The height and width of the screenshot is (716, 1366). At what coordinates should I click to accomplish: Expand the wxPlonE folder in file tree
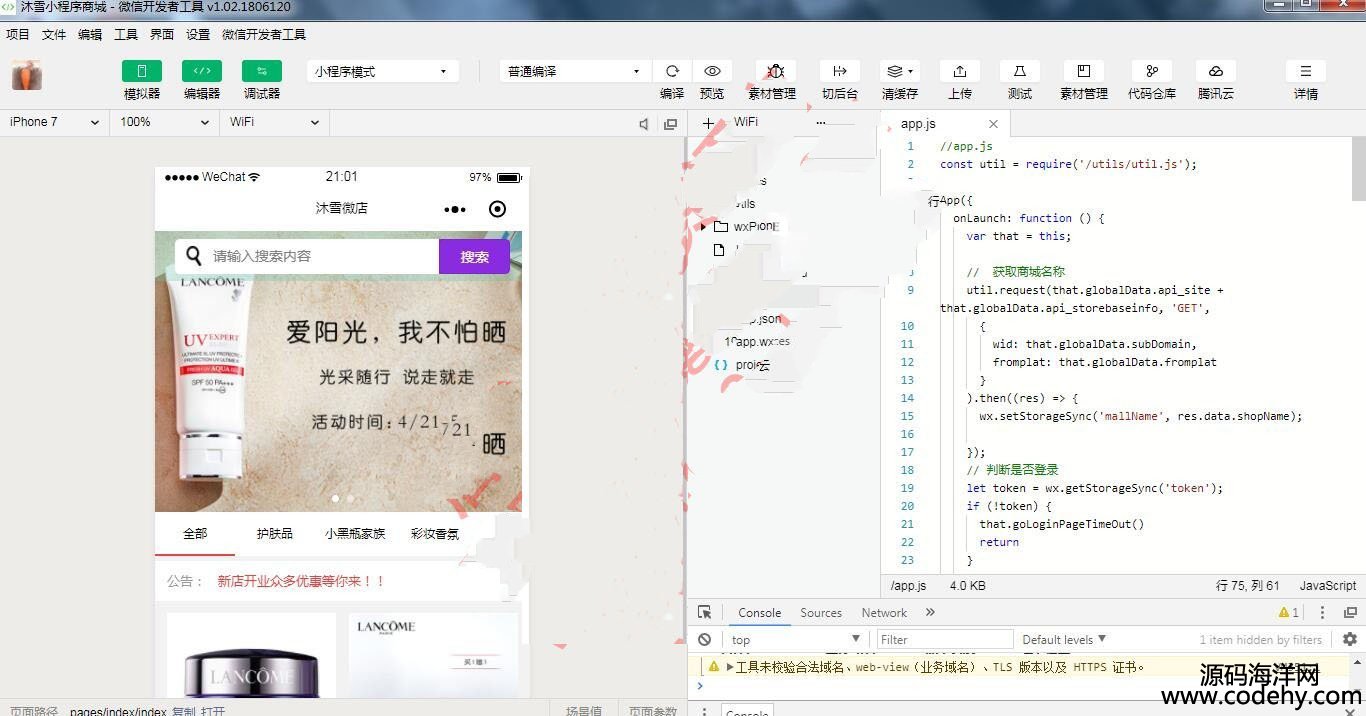pos(703,227)
